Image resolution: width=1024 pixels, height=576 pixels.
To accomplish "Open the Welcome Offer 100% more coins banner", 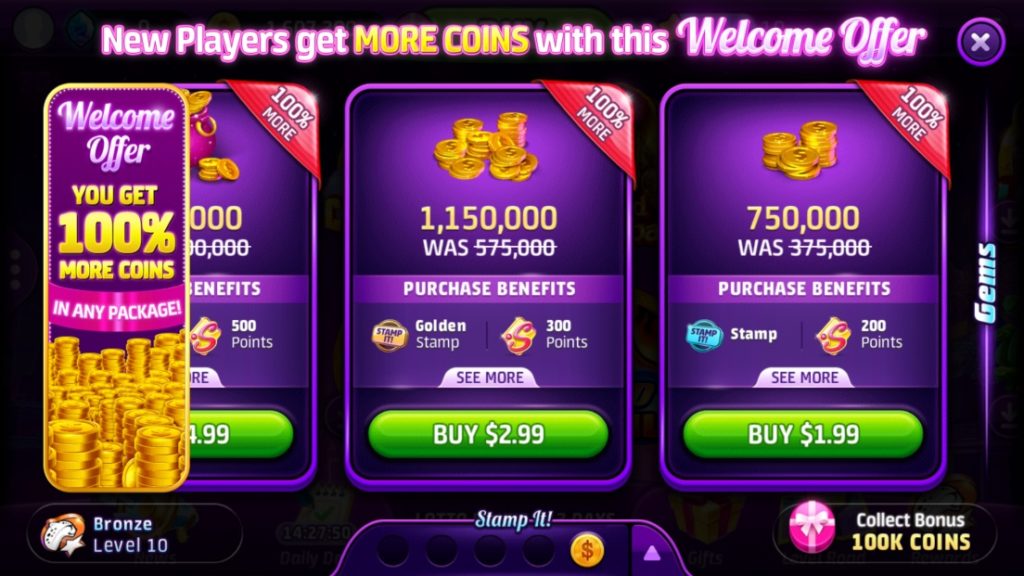I will tap(116, 287).
